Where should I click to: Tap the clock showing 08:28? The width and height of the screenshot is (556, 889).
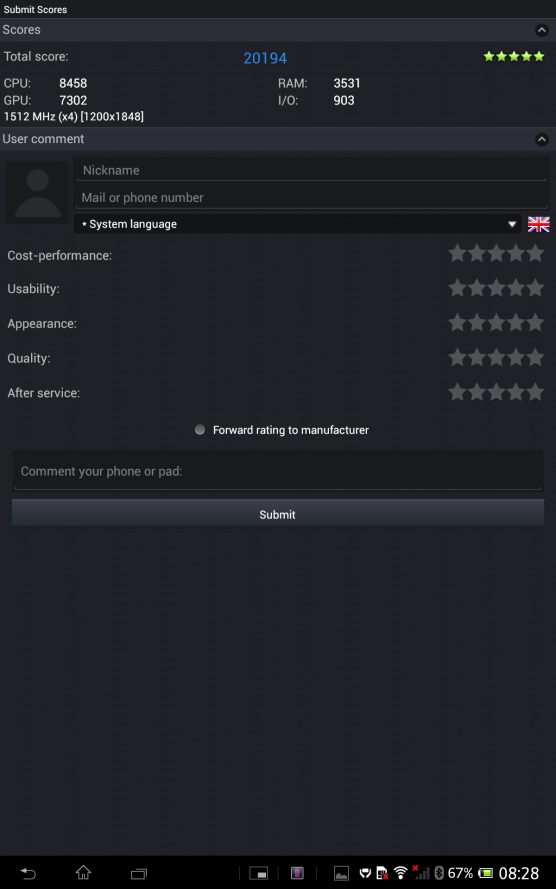(519, 873)
